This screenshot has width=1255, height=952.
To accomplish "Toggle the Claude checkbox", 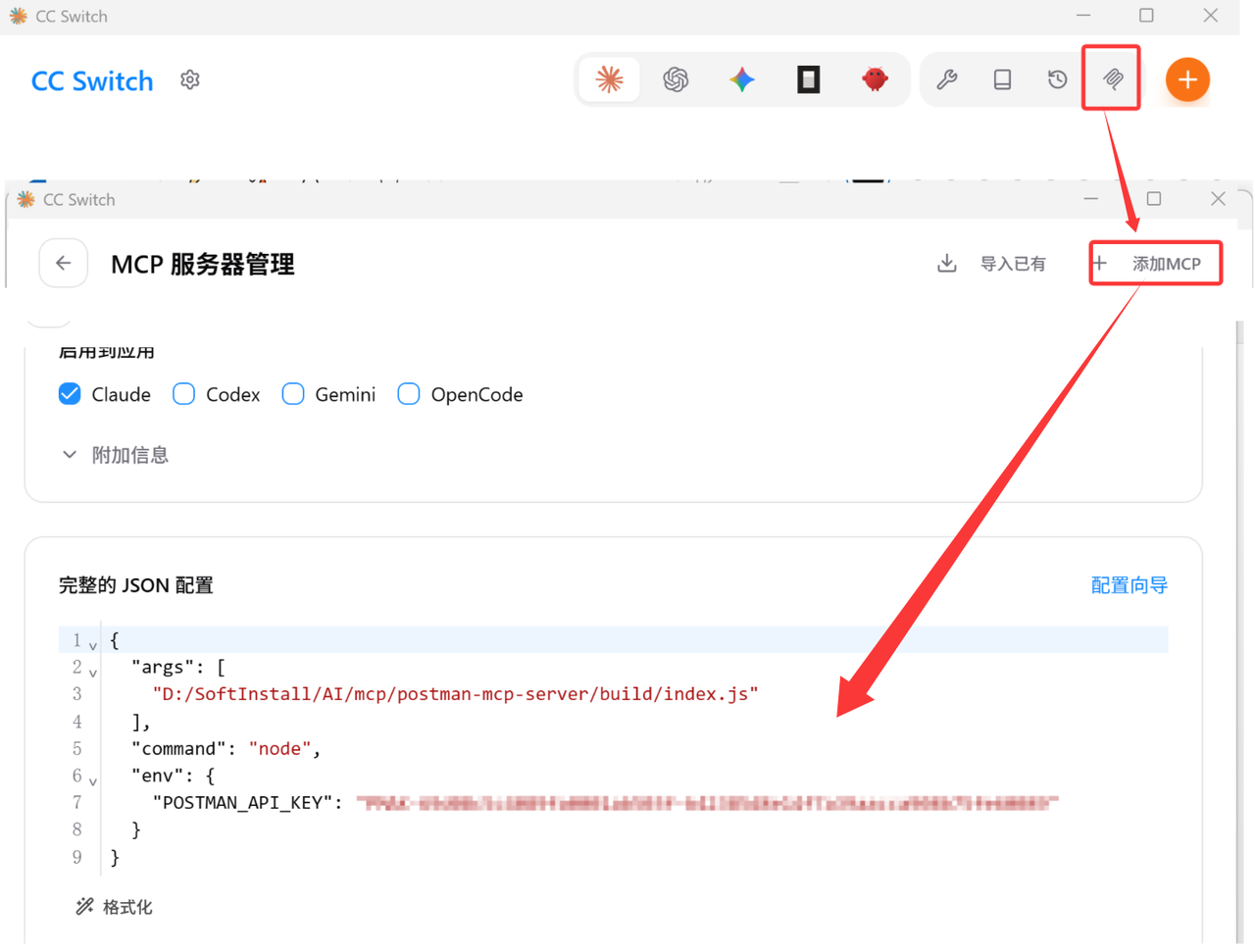I will [70, 394].
